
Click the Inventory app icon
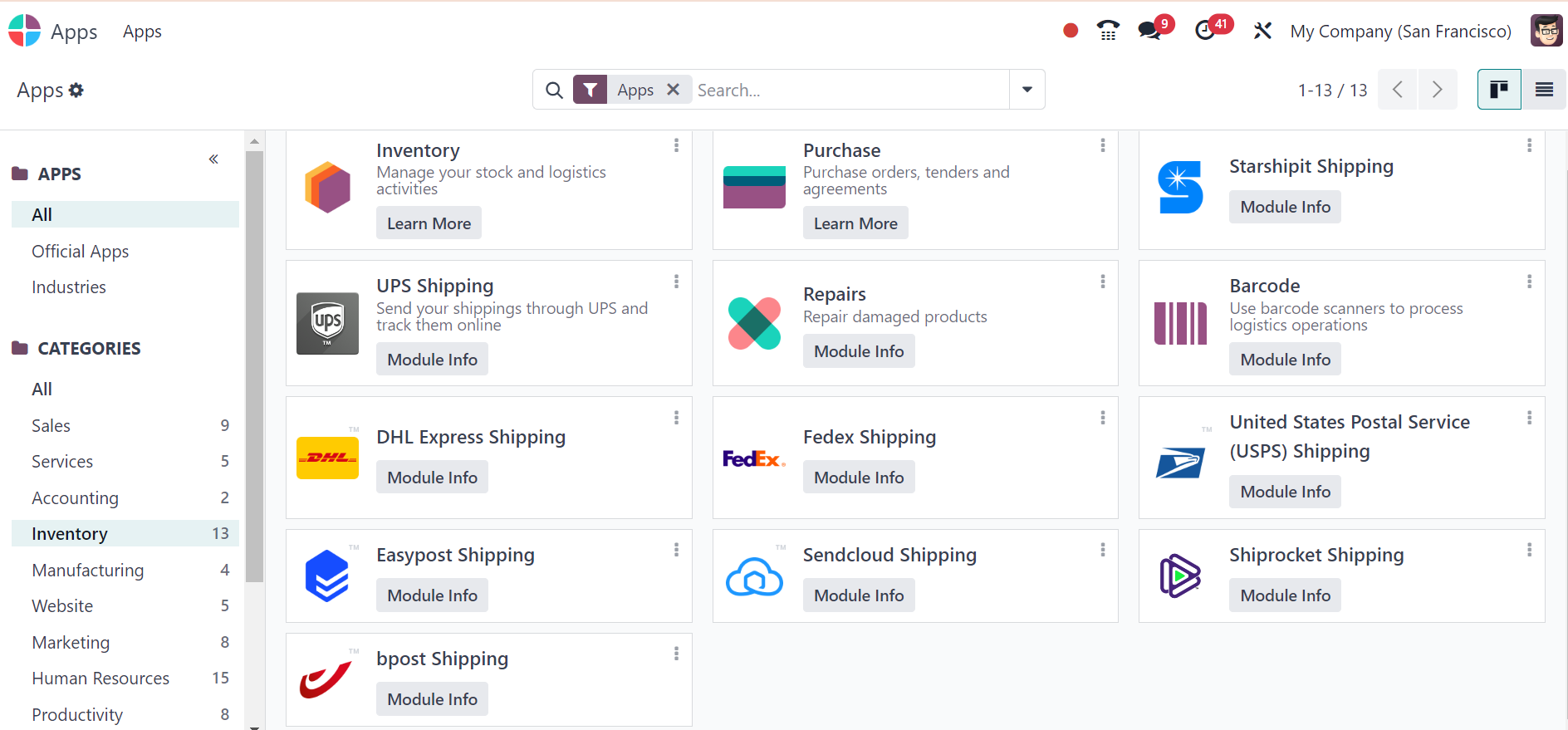click(x=328, y=188)
